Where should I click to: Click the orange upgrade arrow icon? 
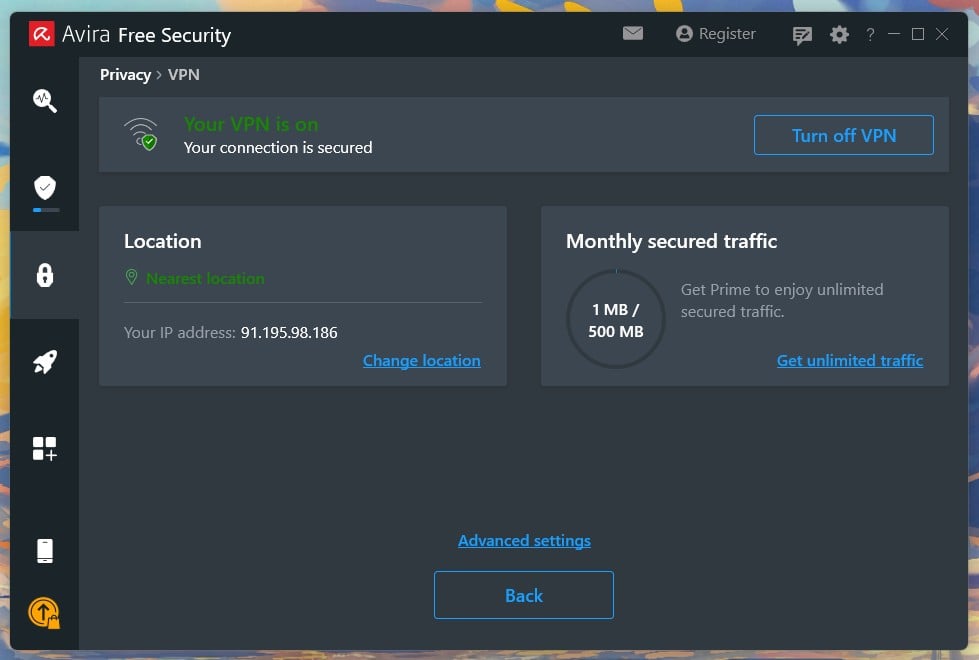pyautogui.click(x=44, y=613)
